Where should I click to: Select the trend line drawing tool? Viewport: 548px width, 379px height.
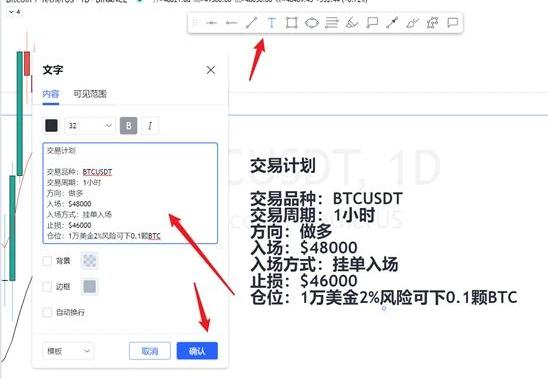tap(251, 23)
